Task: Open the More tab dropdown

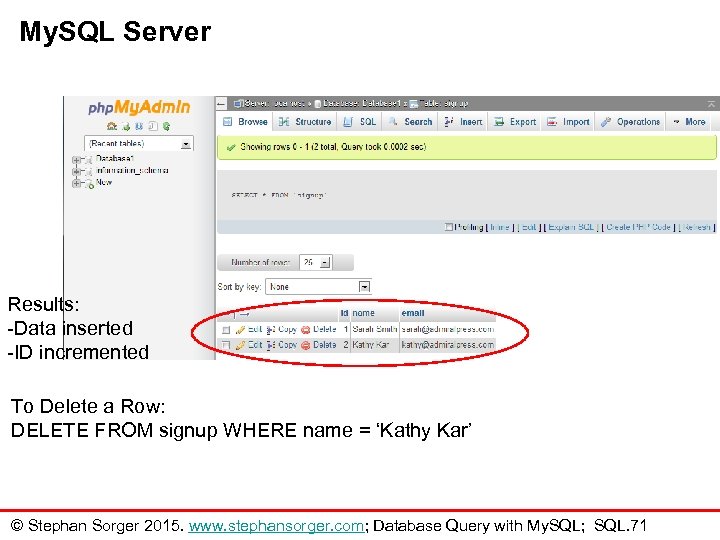Action: click(689, 122)
